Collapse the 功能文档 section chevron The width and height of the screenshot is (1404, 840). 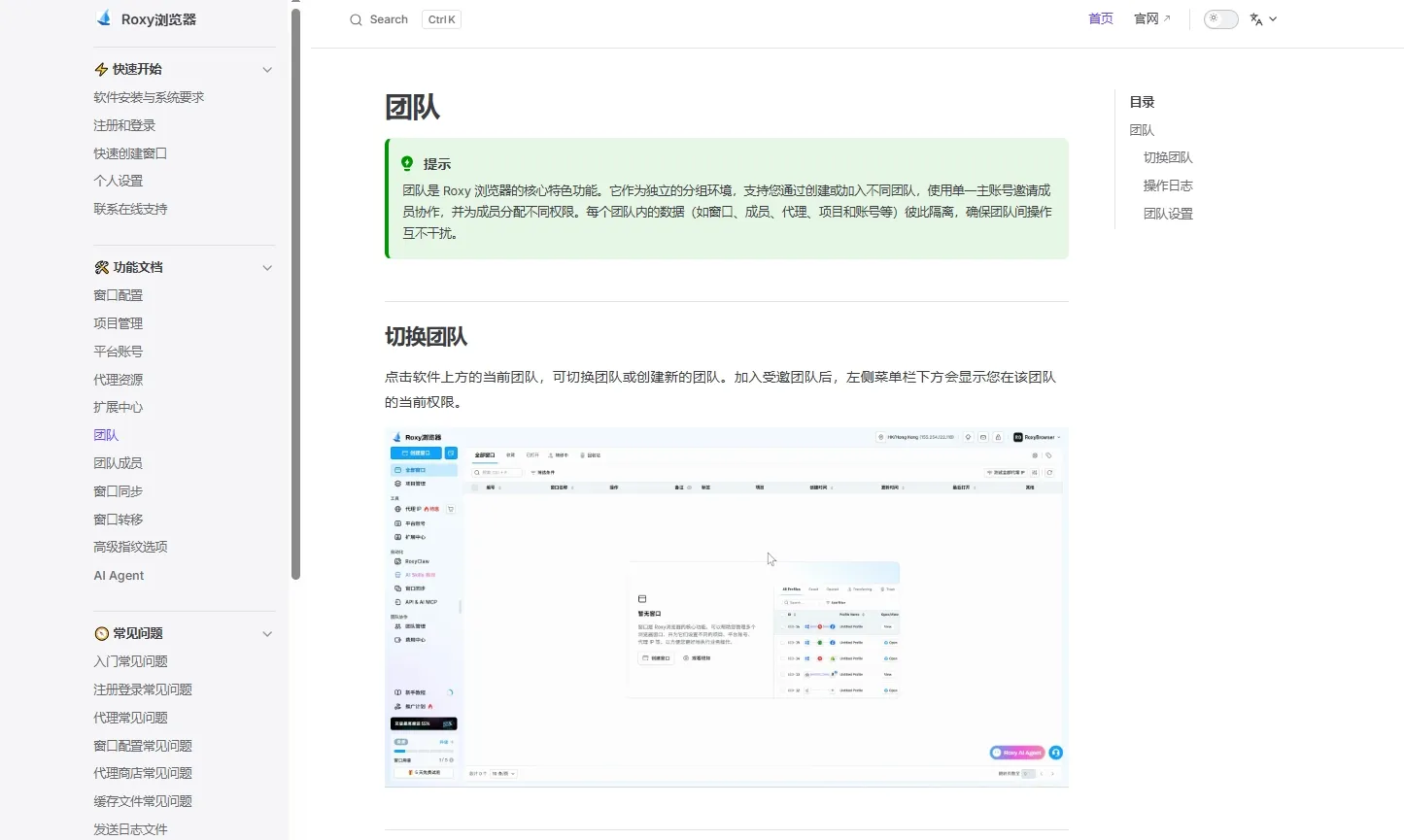pos(267,268)
